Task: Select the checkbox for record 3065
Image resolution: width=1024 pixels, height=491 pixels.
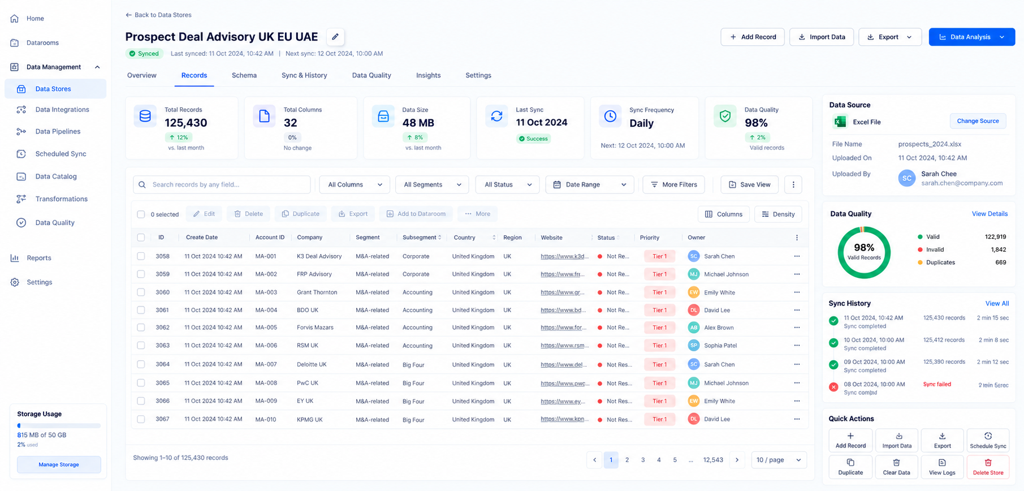Action: [x=141, y=383]
